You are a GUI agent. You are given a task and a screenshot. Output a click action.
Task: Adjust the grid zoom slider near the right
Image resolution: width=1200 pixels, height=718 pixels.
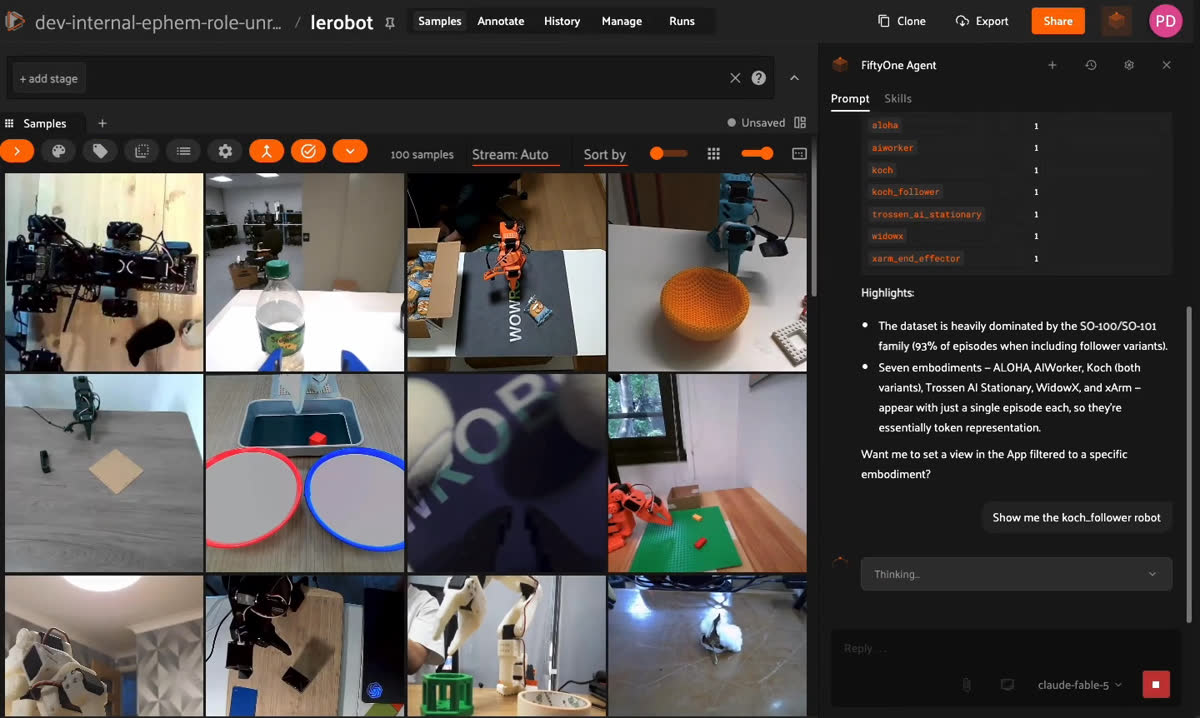[757, 153]
